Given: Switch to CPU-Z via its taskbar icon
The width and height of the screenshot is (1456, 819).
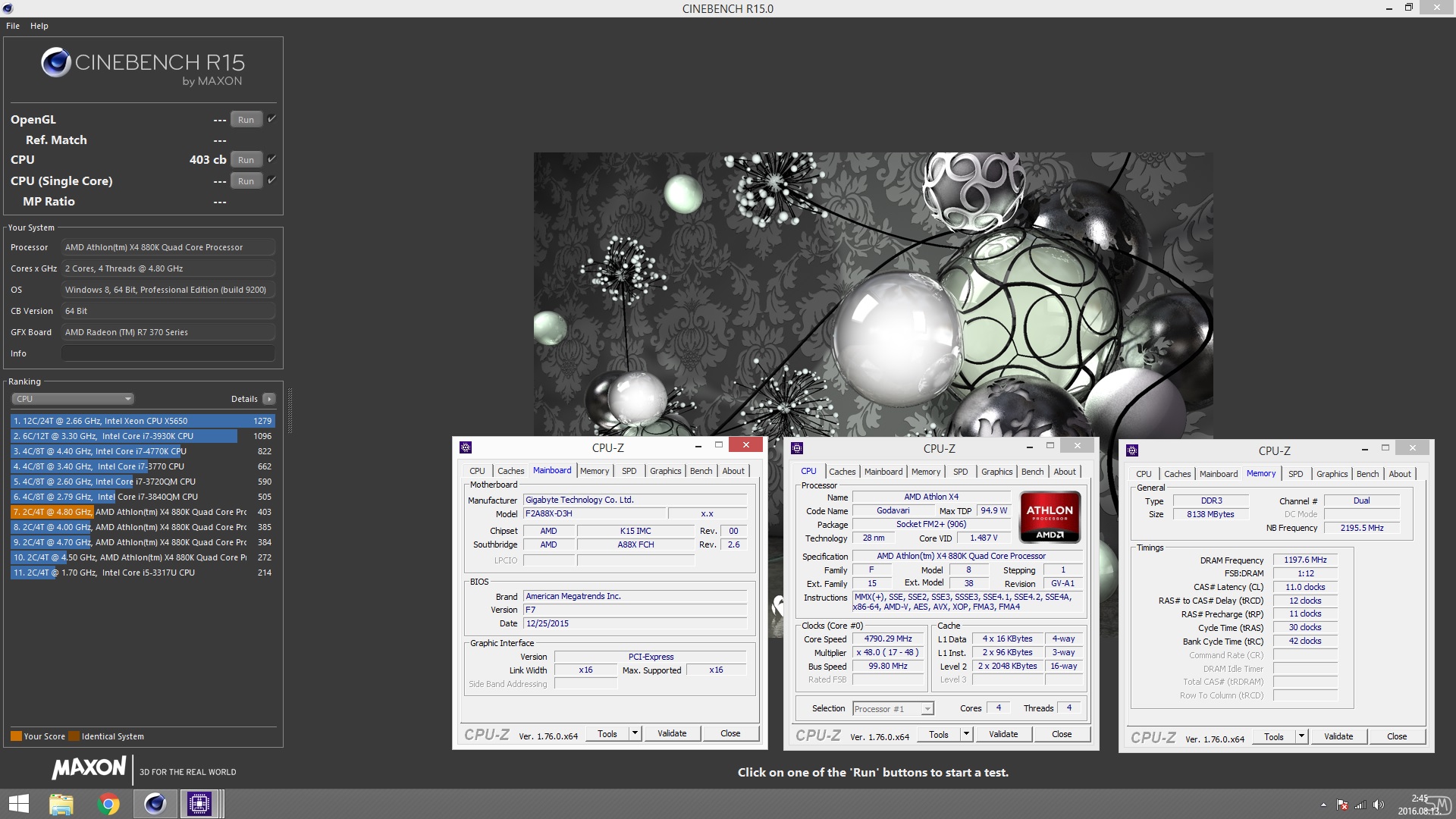Looking at the screenshot, I should (x=199, y=804).
